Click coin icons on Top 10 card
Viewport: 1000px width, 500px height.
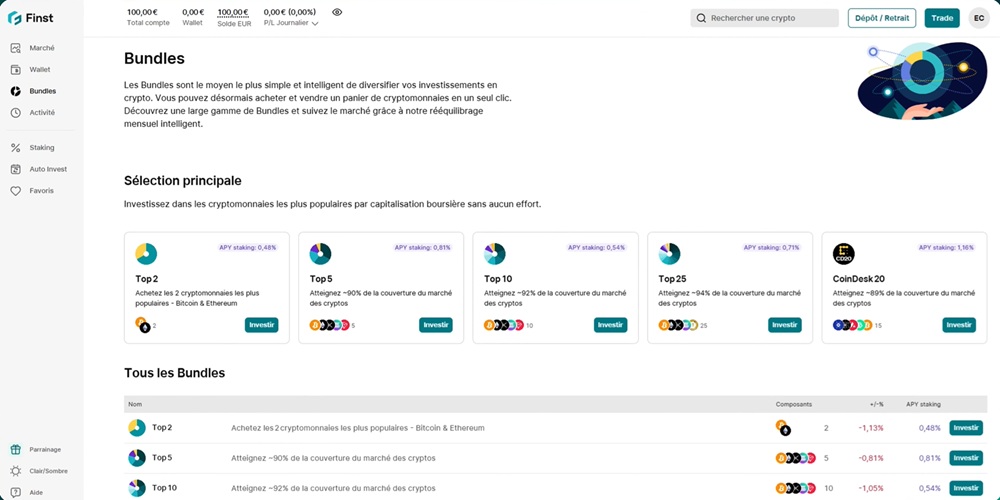pos(504,325)
